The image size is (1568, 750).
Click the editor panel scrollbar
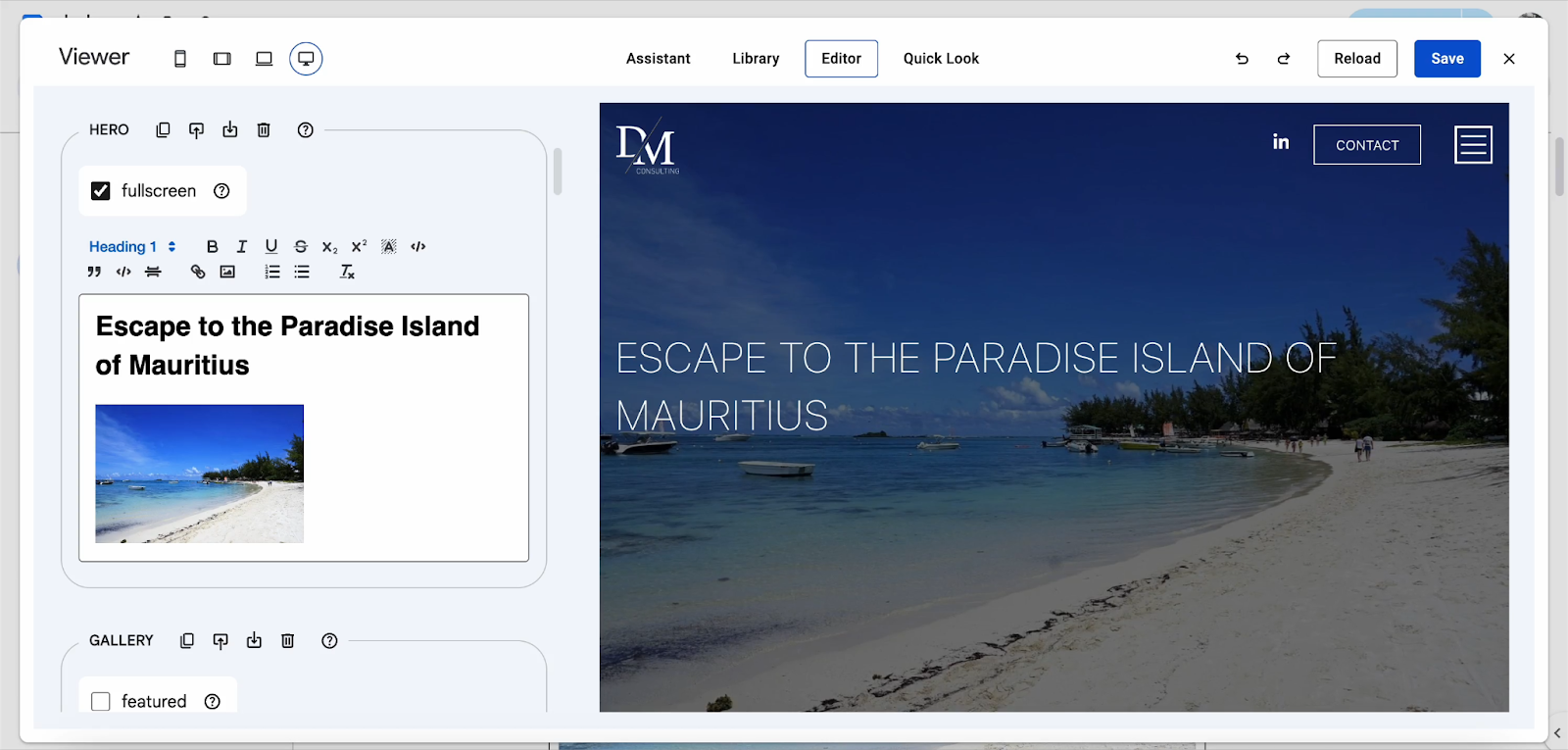point(558,172)
